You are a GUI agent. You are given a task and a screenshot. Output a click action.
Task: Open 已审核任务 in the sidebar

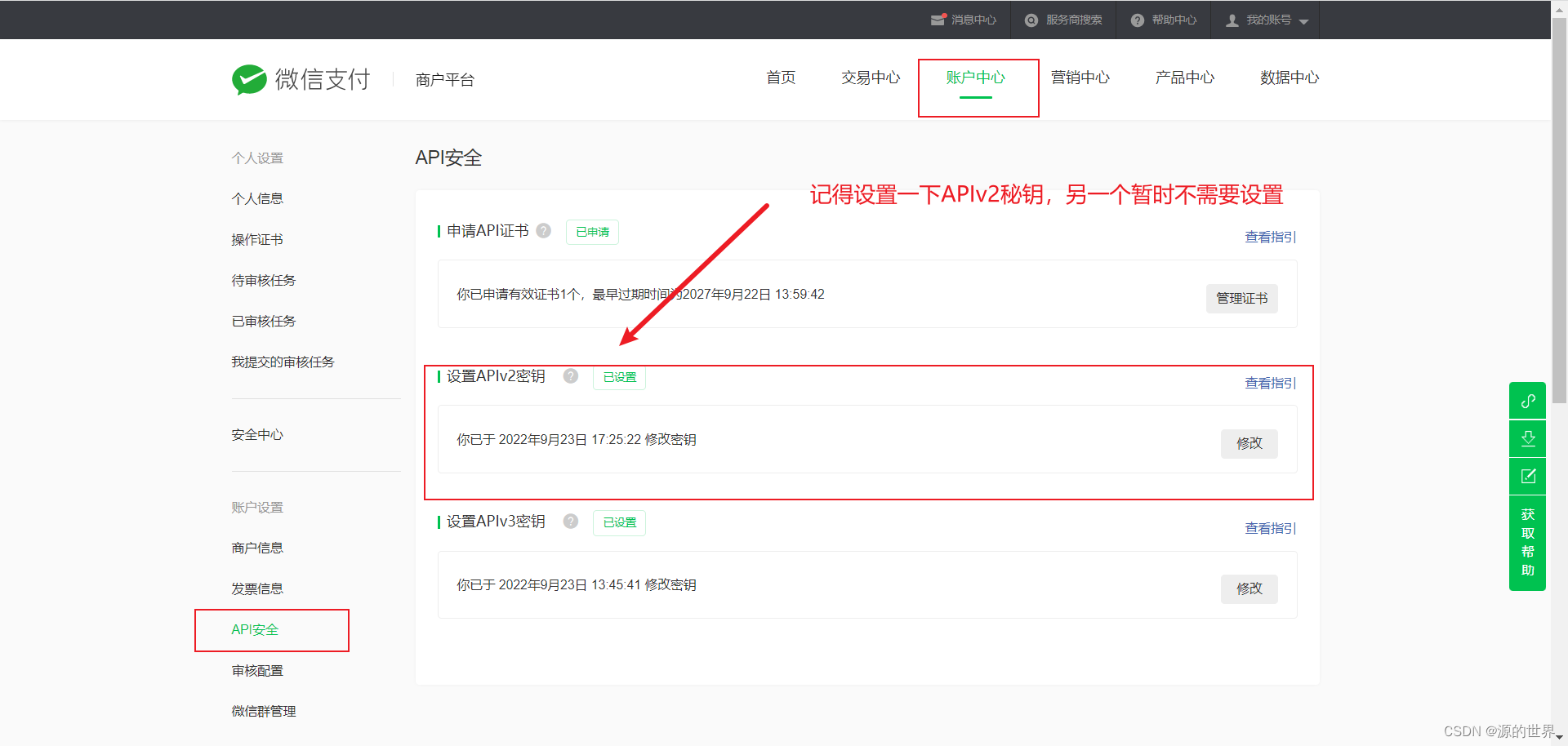click(264, 321)
